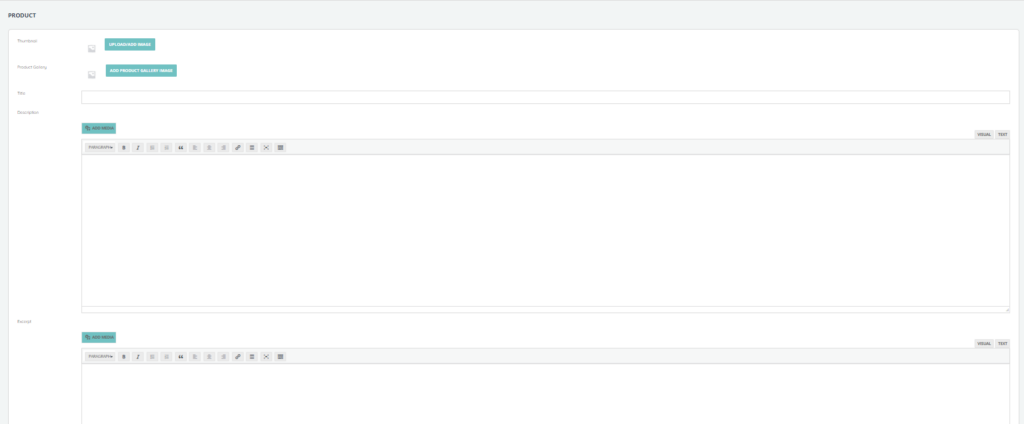The width and height of the screenshot is (1024, 424).
Task: Click the product Title input field
Action: click(x=545, y=97)
